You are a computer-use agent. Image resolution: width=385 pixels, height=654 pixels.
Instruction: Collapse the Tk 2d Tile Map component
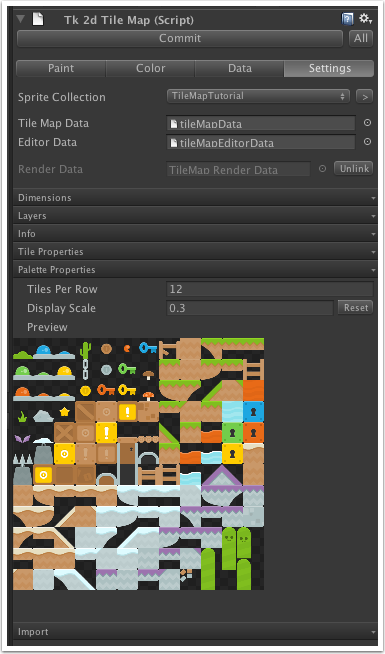[20, 19]
